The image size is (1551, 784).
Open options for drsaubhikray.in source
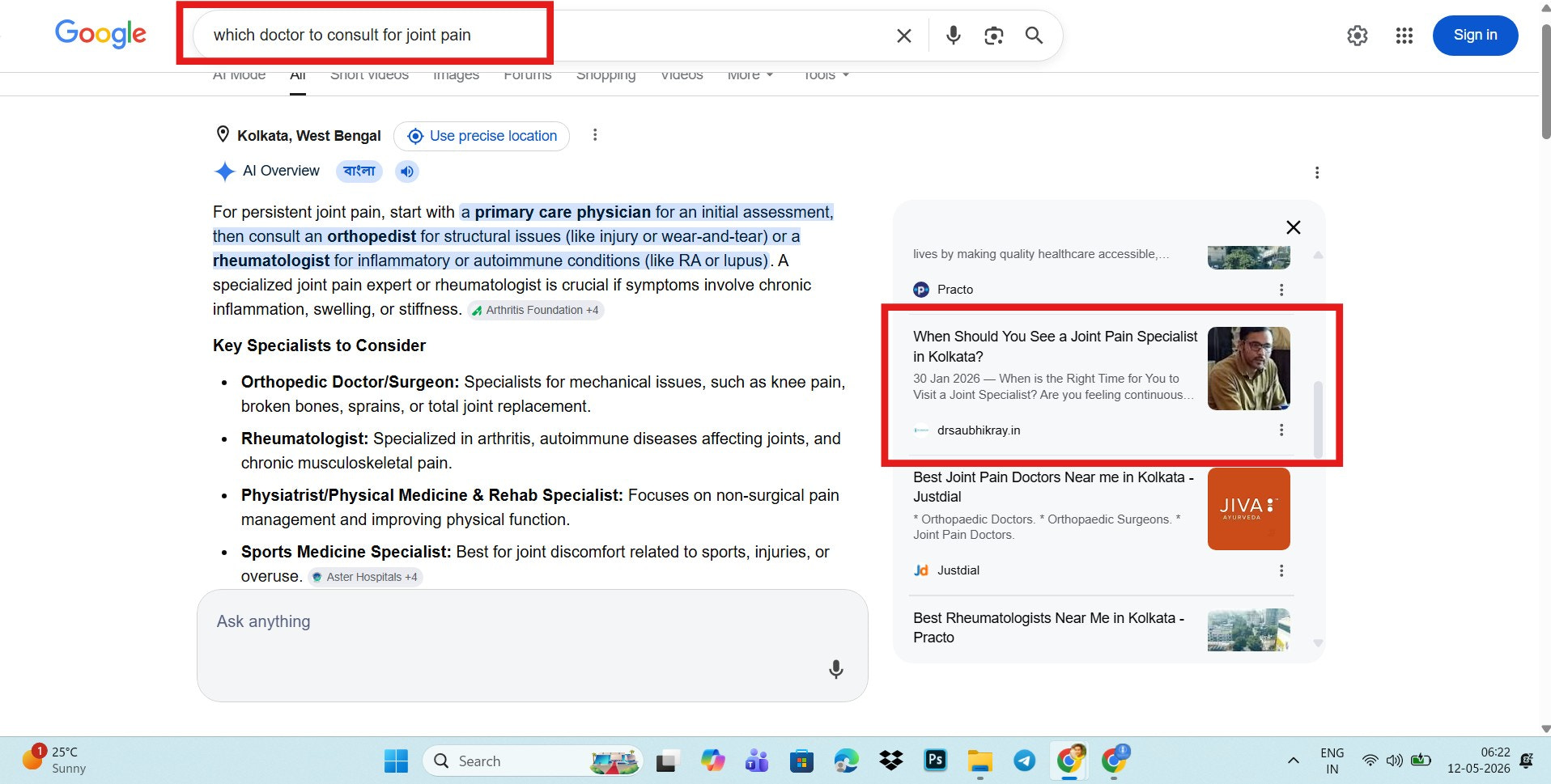[1281, 430]
